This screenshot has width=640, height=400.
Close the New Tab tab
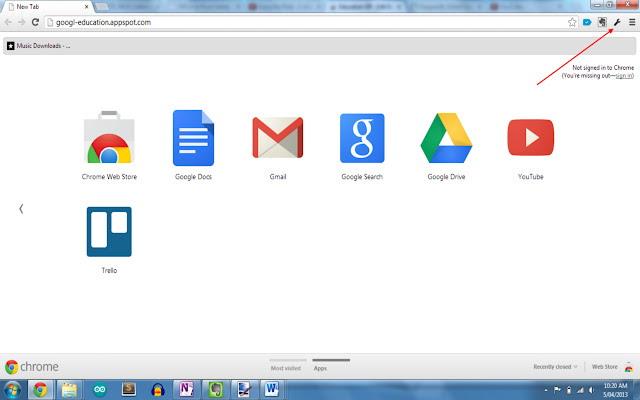coord(87,7)
